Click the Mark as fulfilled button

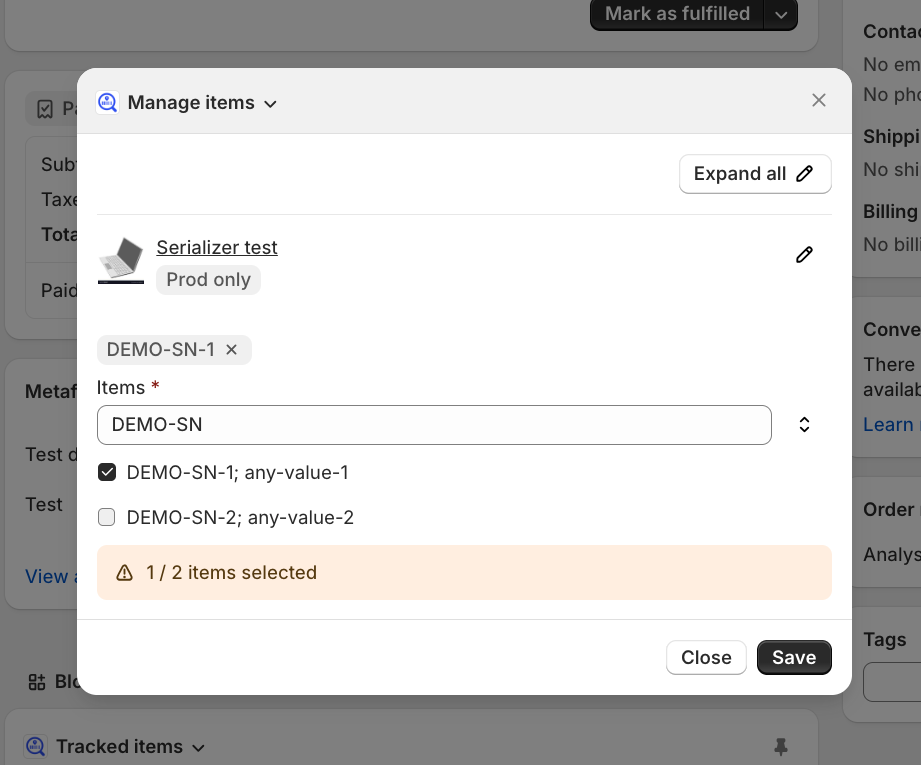tap(677, 14)
